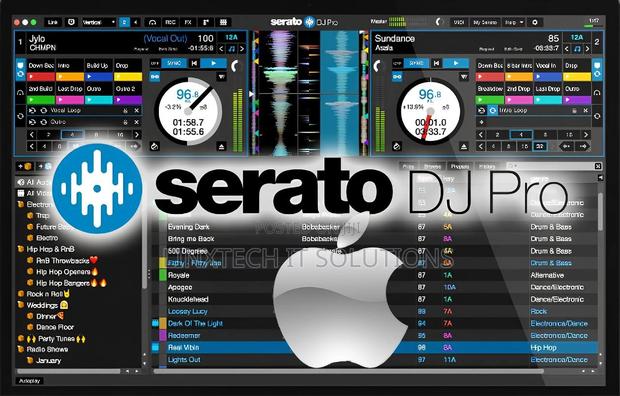This screenshot has height=396, width=620.
Task: Shift the deck 2 loop right with arrow
Action: [583, 146]
